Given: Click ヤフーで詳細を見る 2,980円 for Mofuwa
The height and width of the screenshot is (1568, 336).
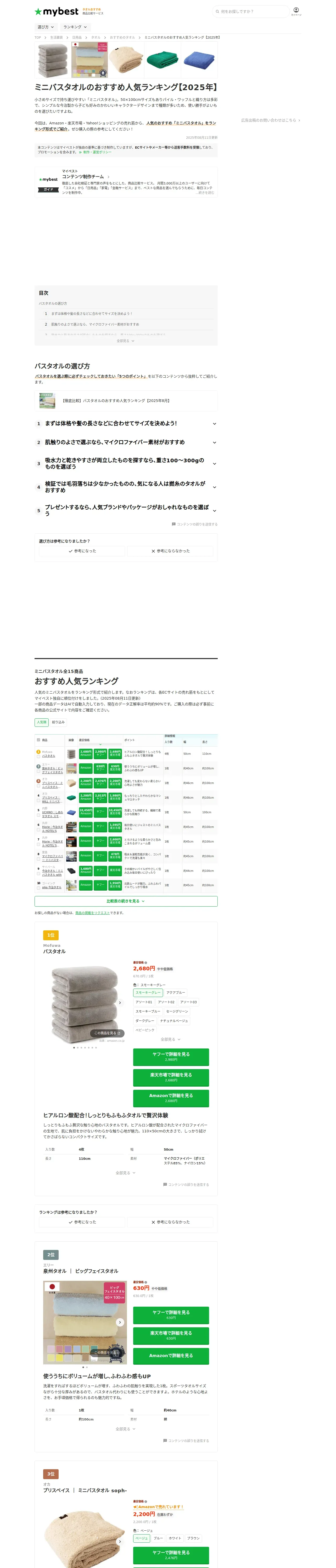Looking at the screenshot, I should 171,1057.
